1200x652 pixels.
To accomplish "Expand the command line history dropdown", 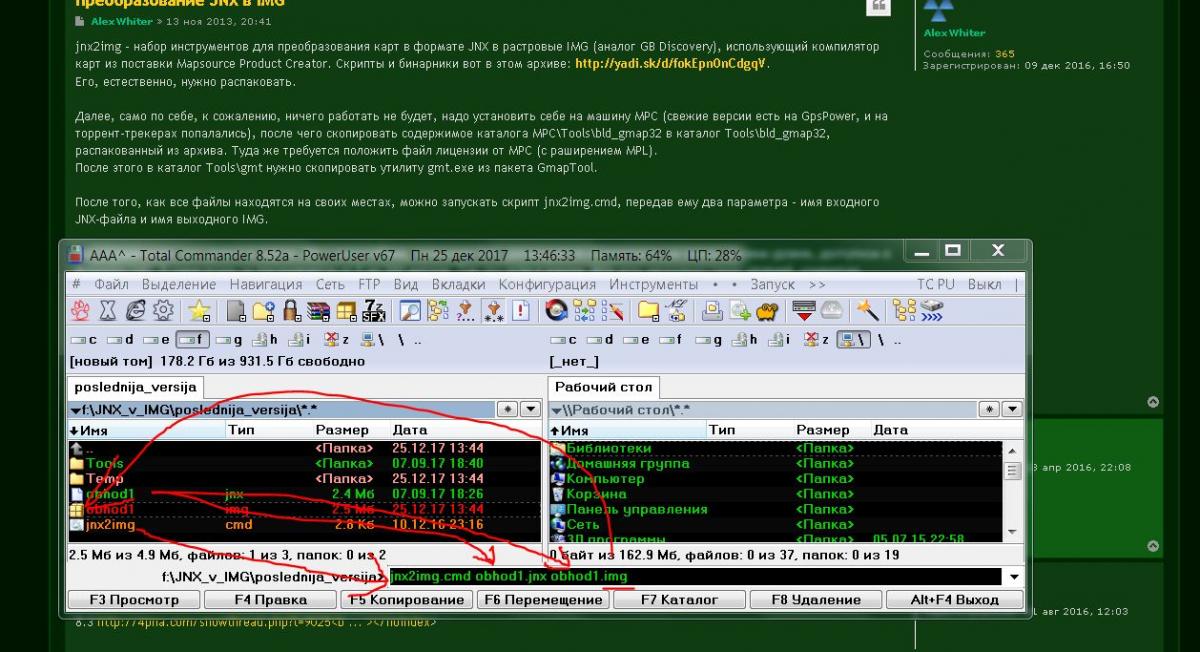I will 1015,576.
